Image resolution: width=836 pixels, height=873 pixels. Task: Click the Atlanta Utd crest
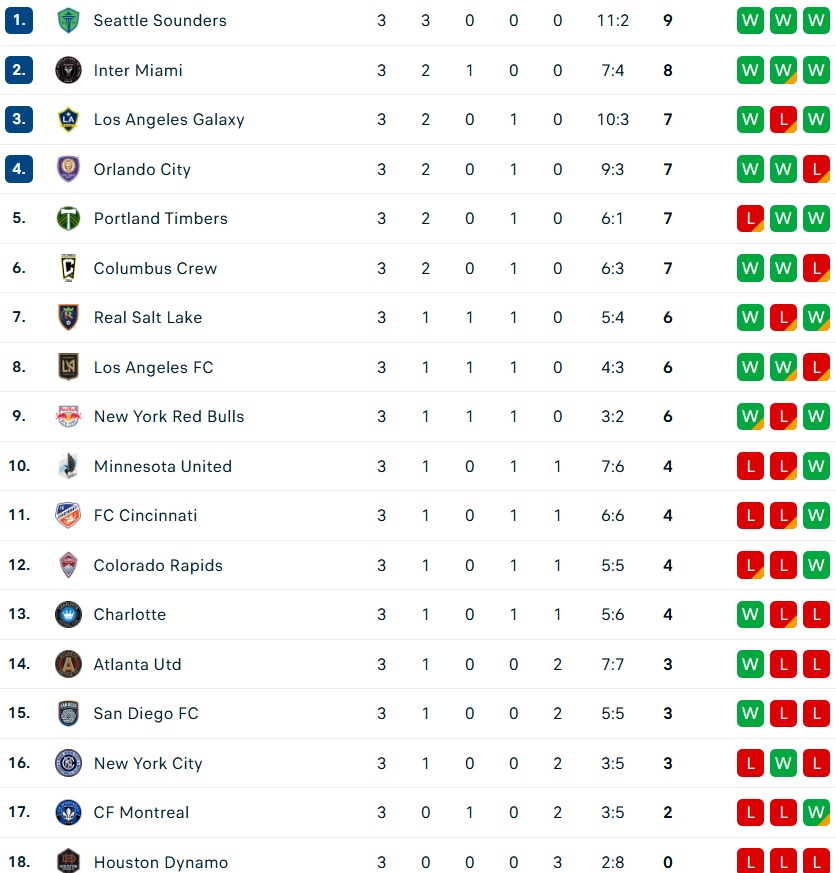tap(68, 664)
